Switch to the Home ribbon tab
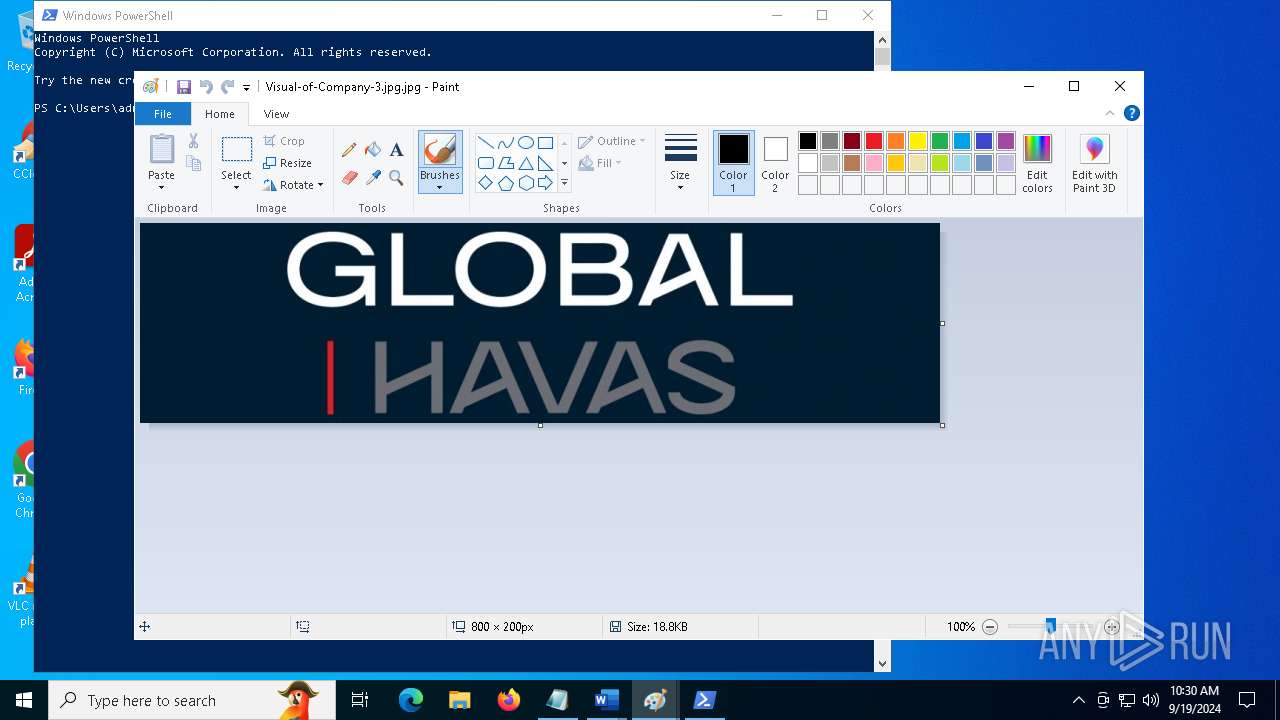 tap(220, 114)
